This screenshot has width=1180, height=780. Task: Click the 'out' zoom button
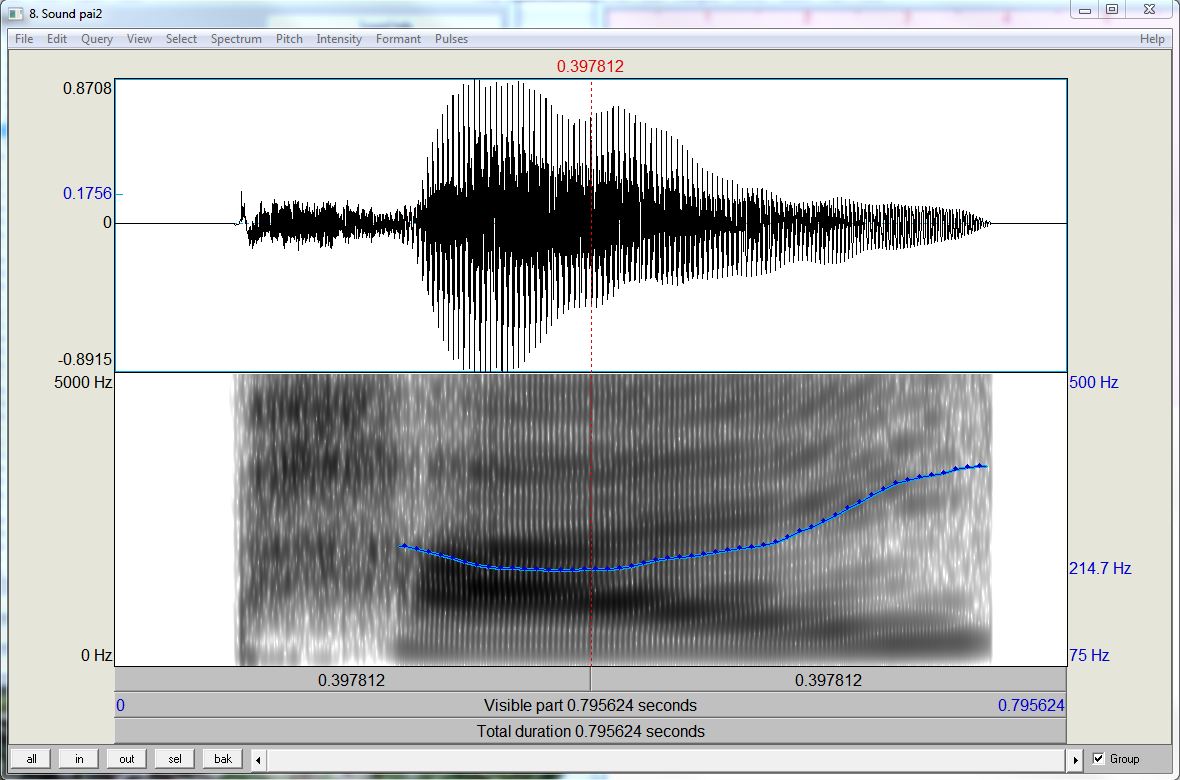point(126,759)
